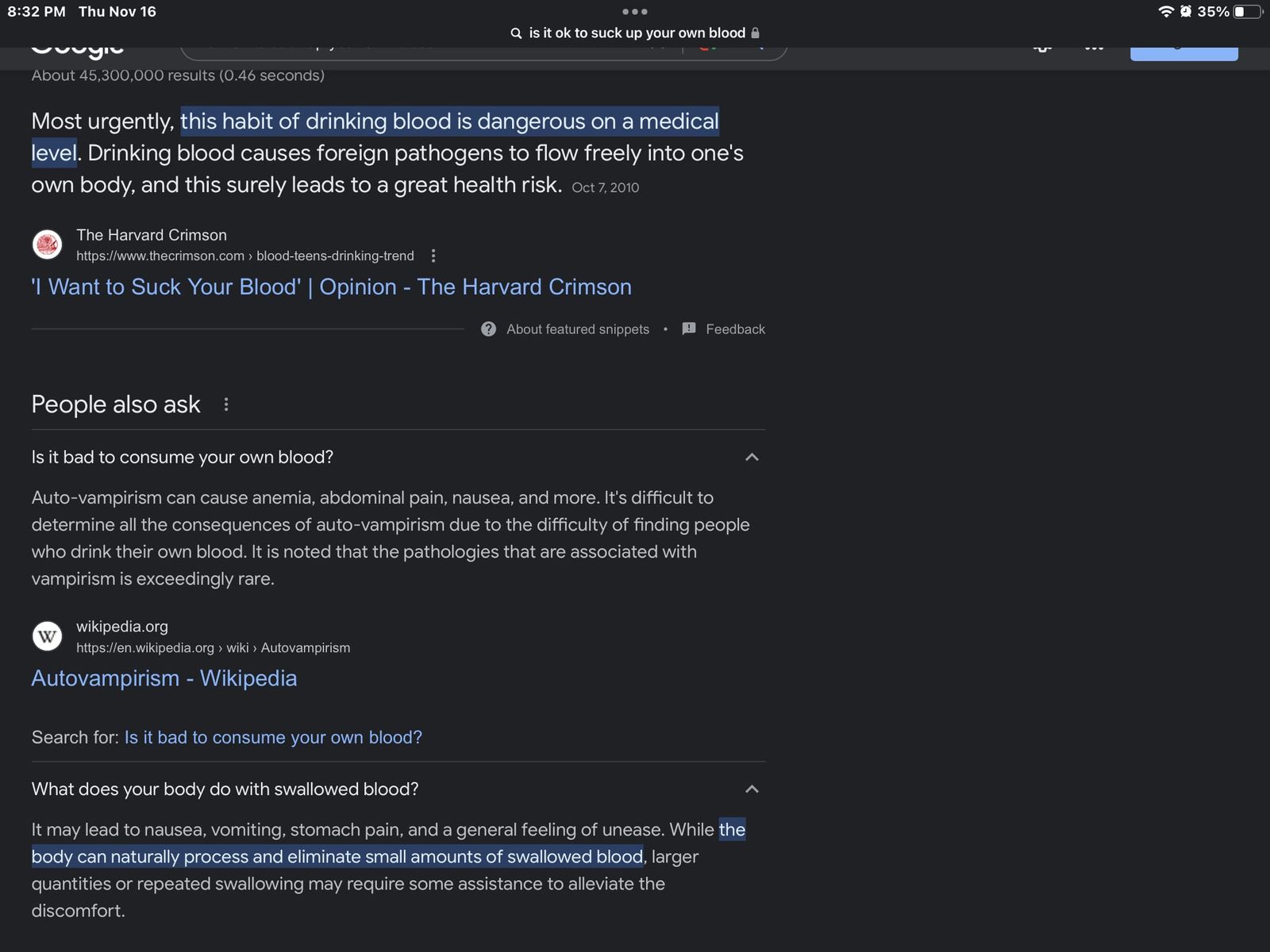Image resolution: width=1270 pixels, height=952 pixels.
Task: Click the Feedback text link
Action: click(x=735, y=329)
